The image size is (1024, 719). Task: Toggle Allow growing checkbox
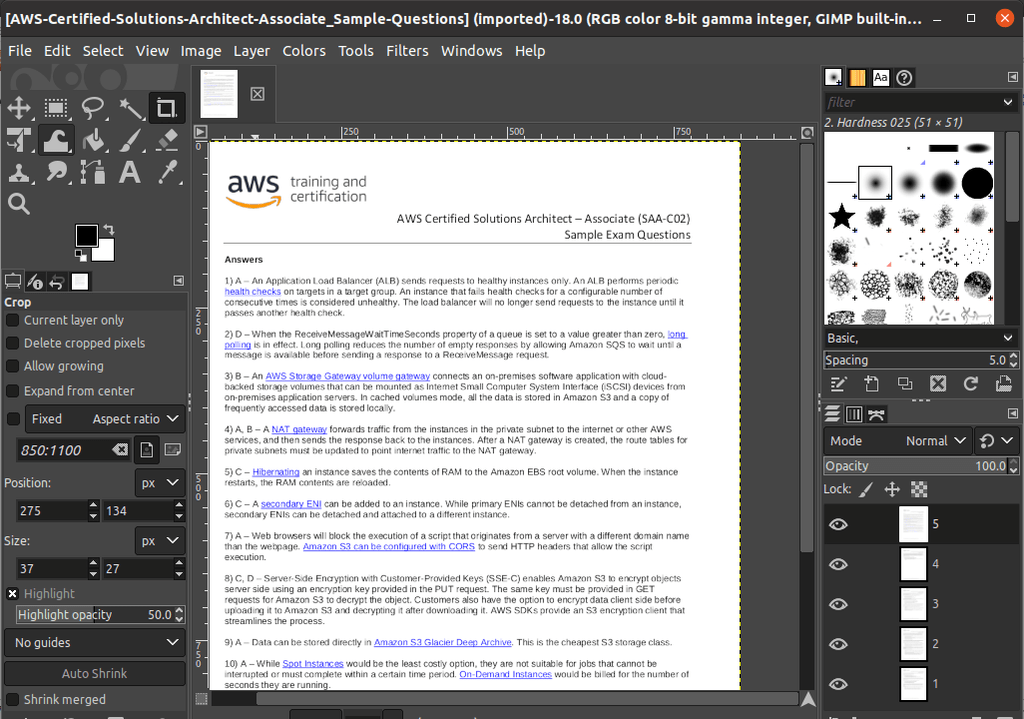(x=12, y=366)
